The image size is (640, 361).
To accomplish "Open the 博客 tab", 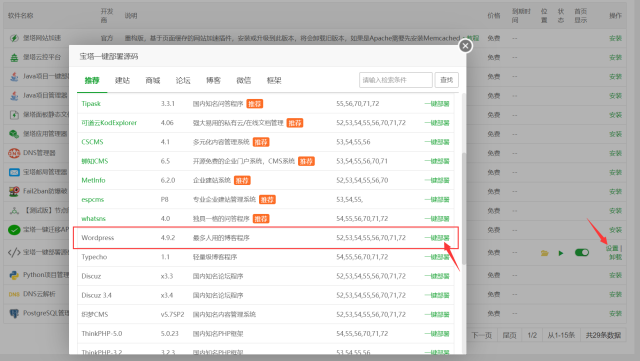I will pyautogui.click(x=213, y=80).
